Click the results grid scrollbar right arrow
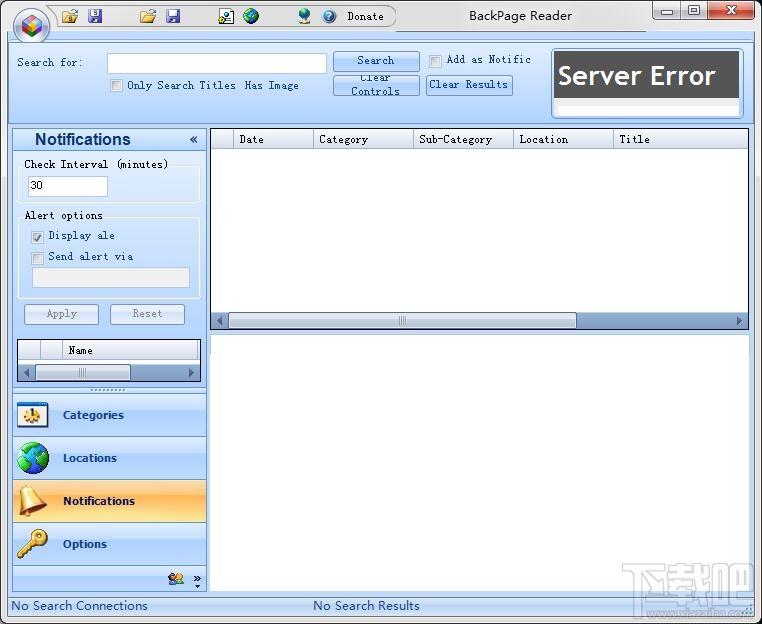The width and height of the screenshot is (762, 624). (x=739, y=321)
